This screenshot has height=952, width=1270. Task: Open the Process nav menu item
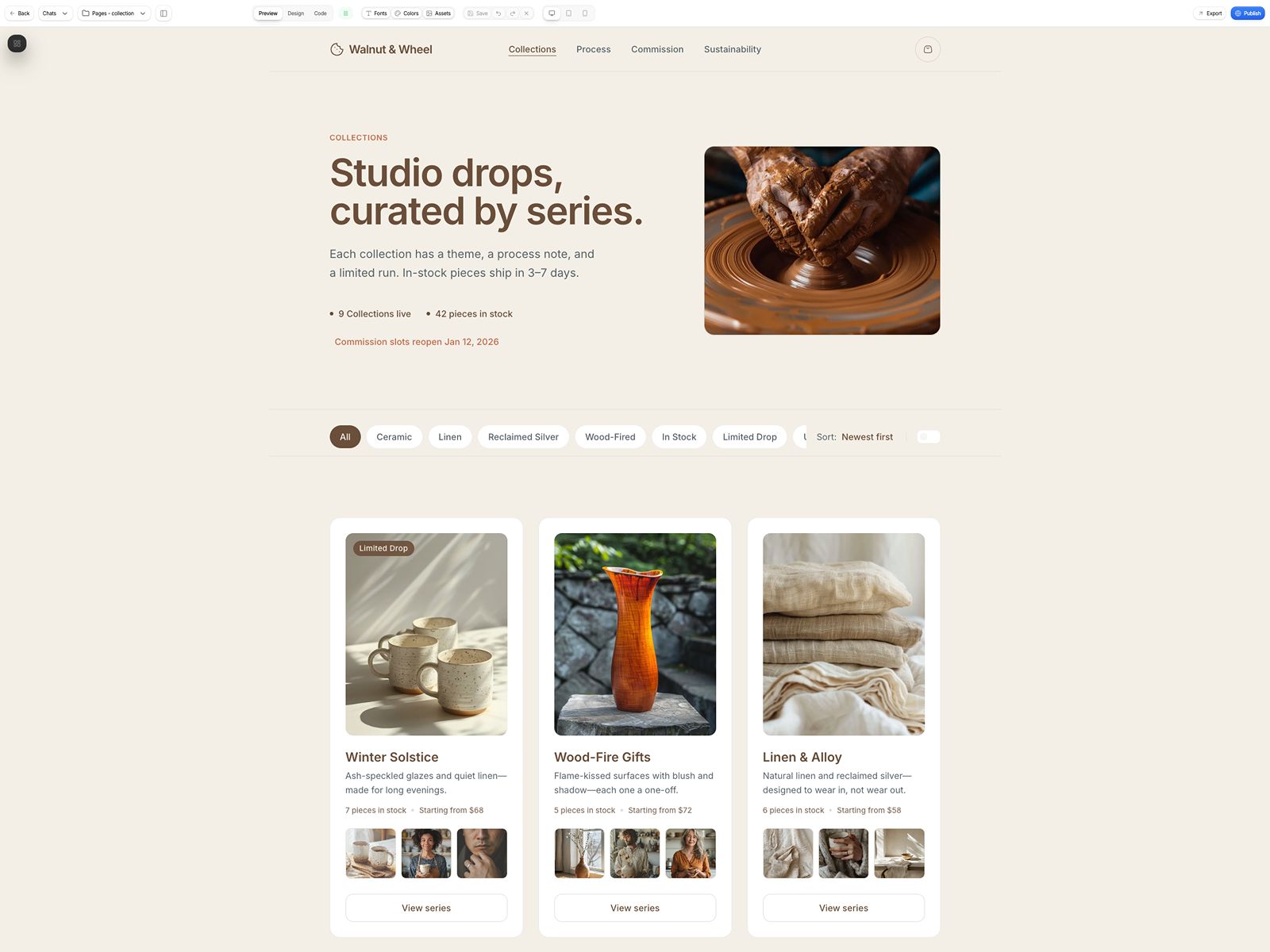(x=593, y=49)
